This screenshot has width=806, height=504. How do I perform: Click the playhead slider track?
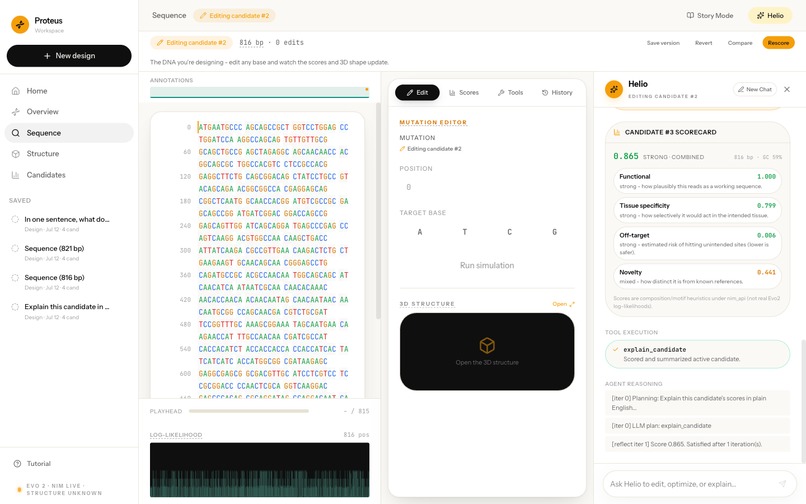[249, 411]
